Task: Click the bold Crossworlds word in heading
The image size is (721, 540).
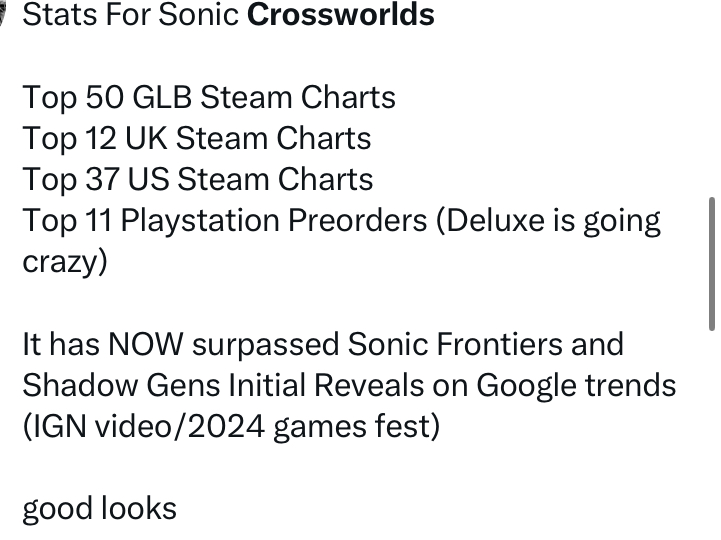Action: pos(341,14)
